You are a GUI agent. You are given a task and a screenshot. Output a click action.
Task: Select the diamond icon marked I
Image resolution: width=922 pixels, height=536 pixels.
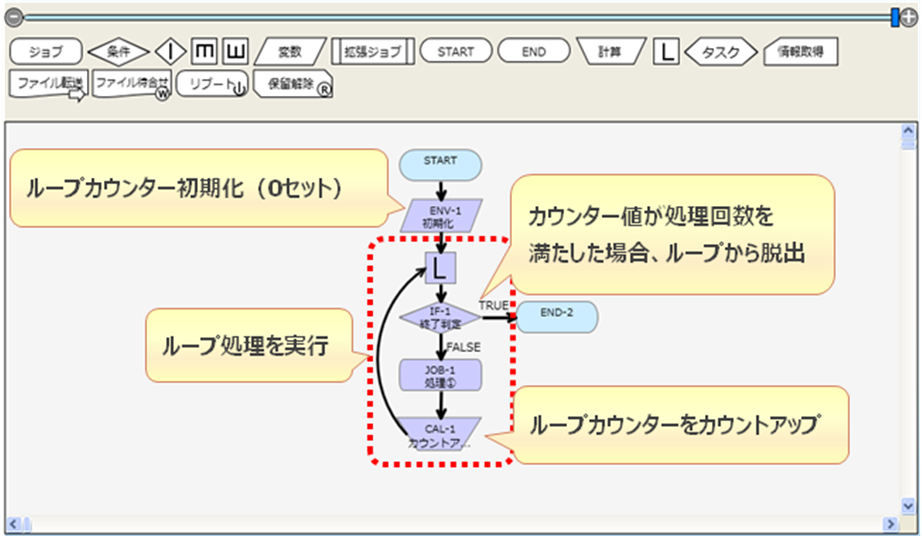click(x=171, y=52)
